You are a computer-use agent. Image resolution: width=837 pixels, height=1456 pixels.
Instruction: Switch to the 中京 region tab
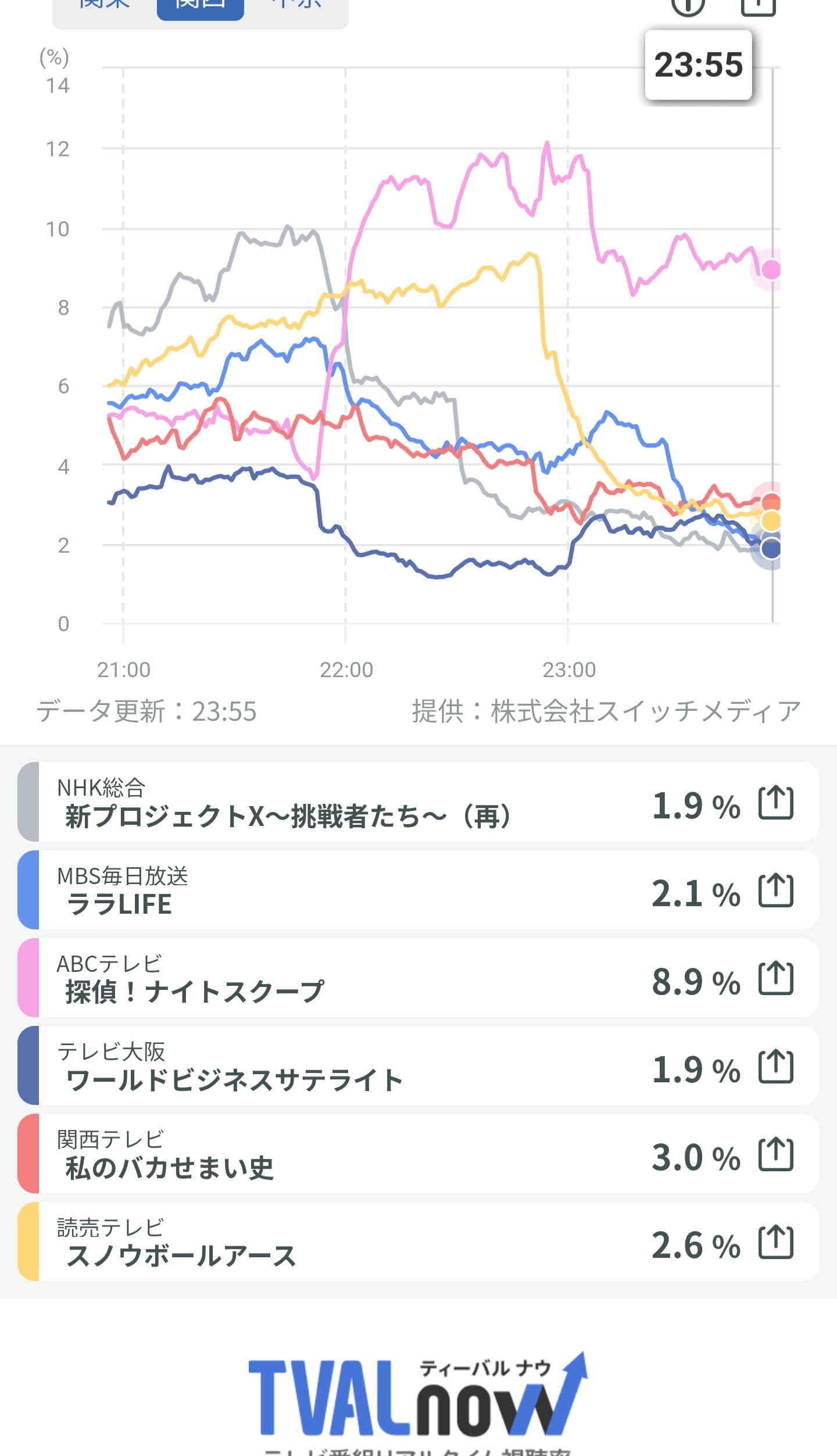tap(296, 6)
